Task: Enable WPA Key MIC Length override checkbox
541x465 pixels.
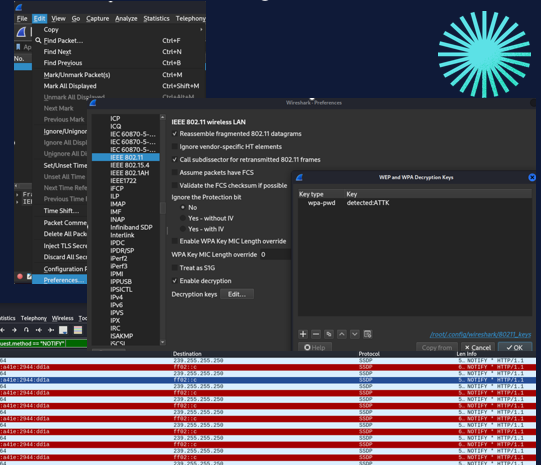Action: tap(175, 241)
